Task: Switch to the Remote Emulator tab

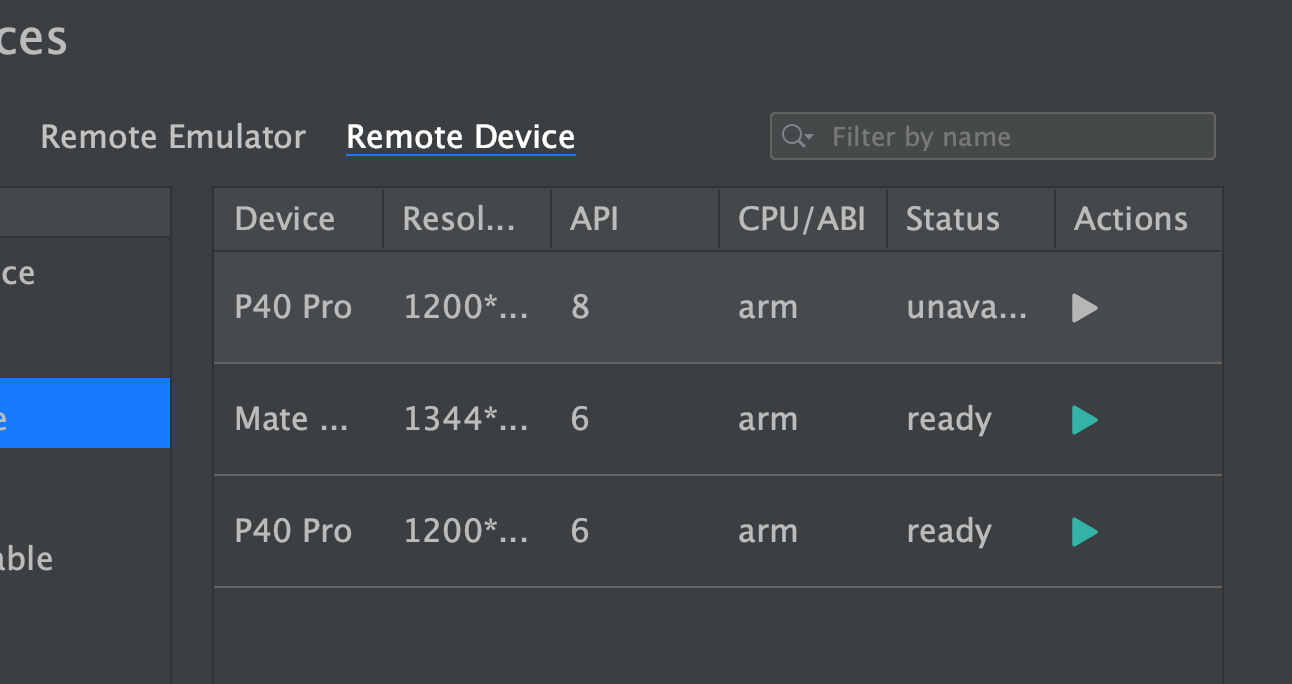Action: (x=173, y=137)
